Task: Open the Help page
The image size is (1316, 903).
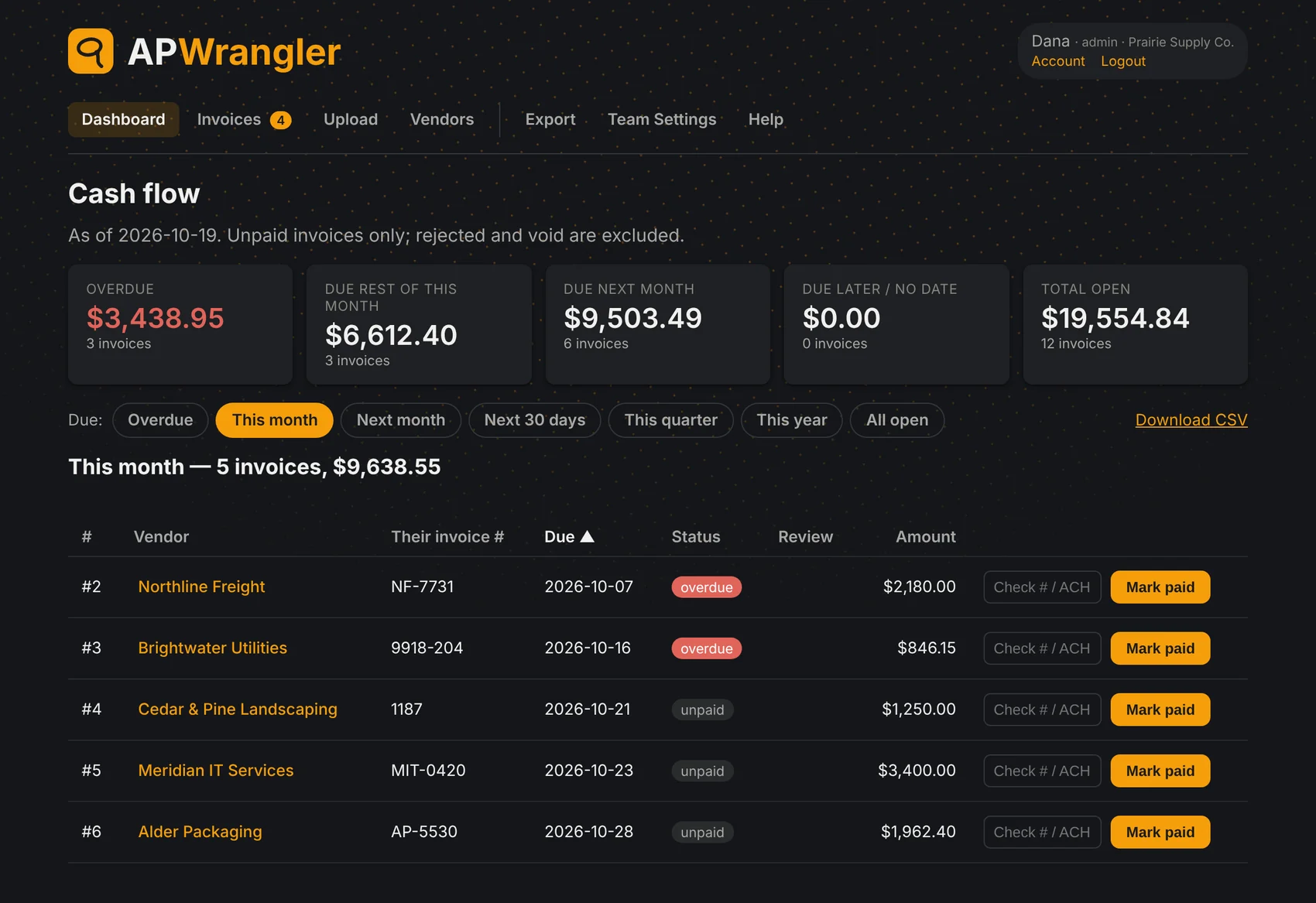Action: click(x=766, y=119)
